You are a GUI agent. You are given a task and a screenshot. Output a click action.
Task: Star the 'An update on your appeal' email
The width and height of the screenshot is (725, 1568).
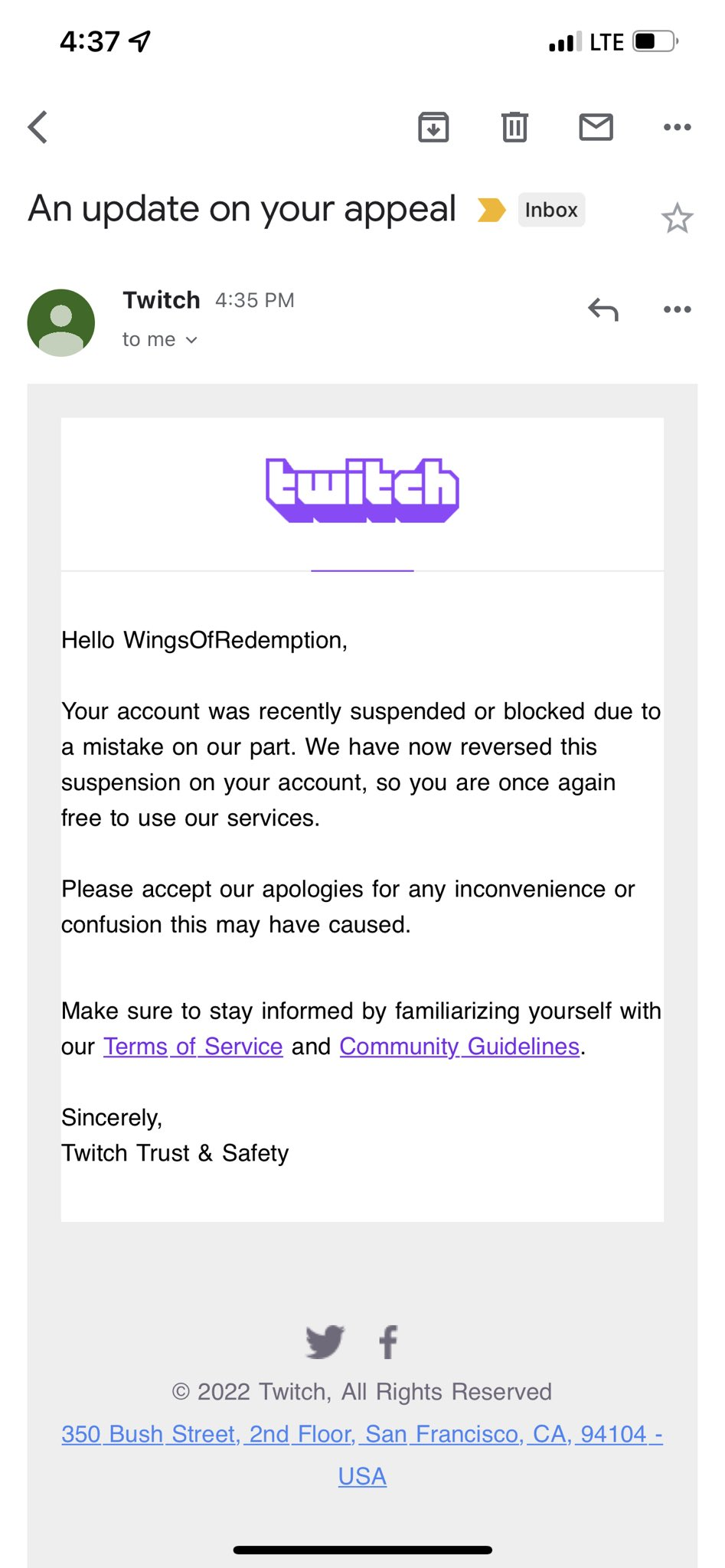pyautogui.click(x=678, y=218)
